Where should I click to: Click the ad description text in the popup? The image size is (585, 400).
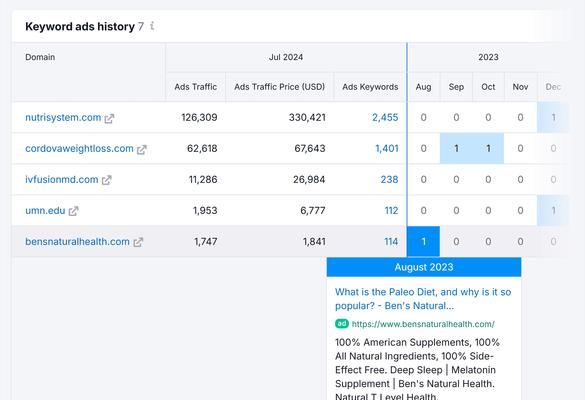[x=417, y=369]
